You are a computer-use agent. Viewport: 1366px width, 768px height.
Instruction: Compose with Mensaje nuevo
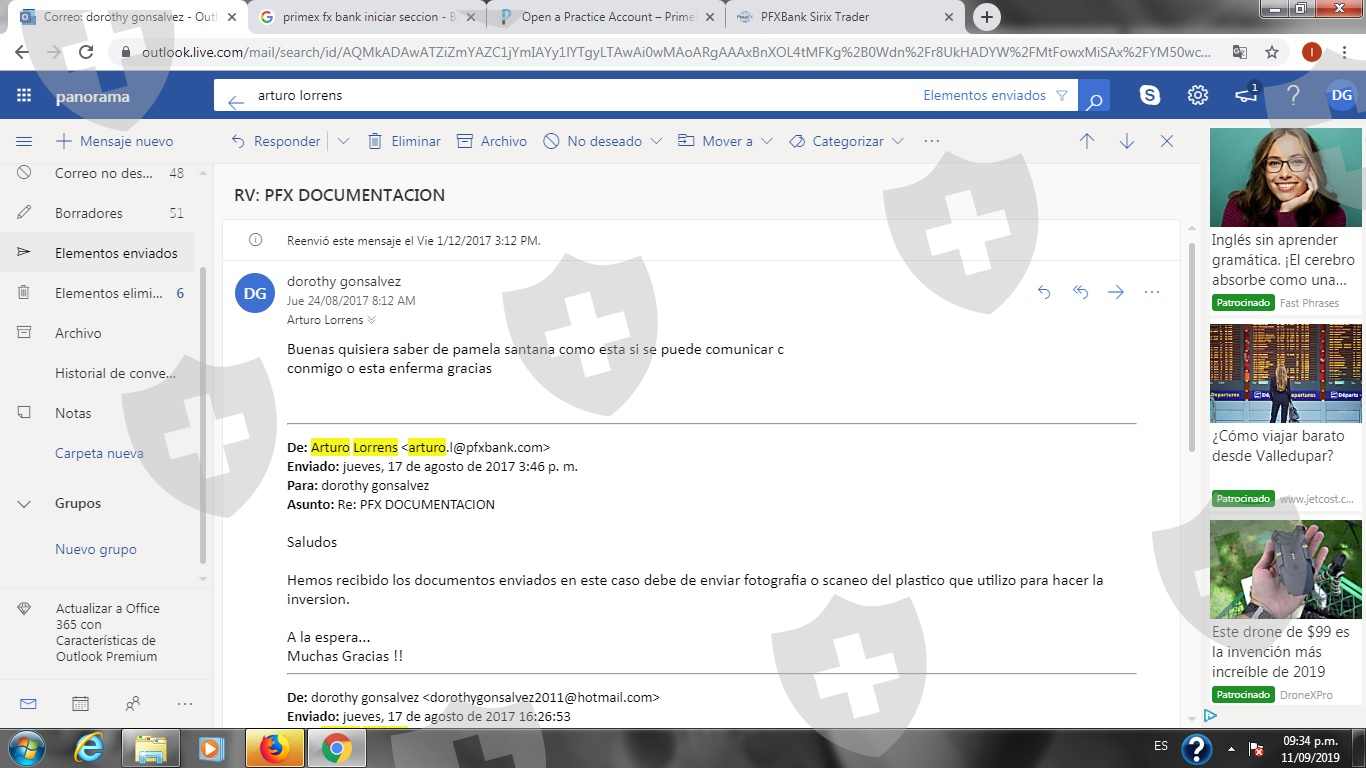[x=114, y=142]
